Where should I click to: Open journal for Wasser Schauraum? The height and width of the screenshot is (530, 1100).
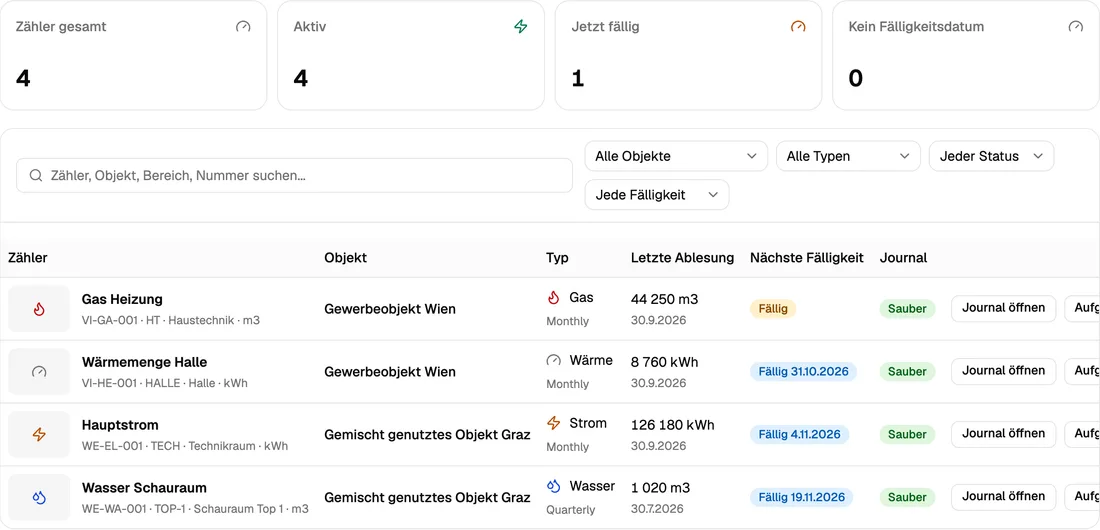click(x=1003, y=497)
